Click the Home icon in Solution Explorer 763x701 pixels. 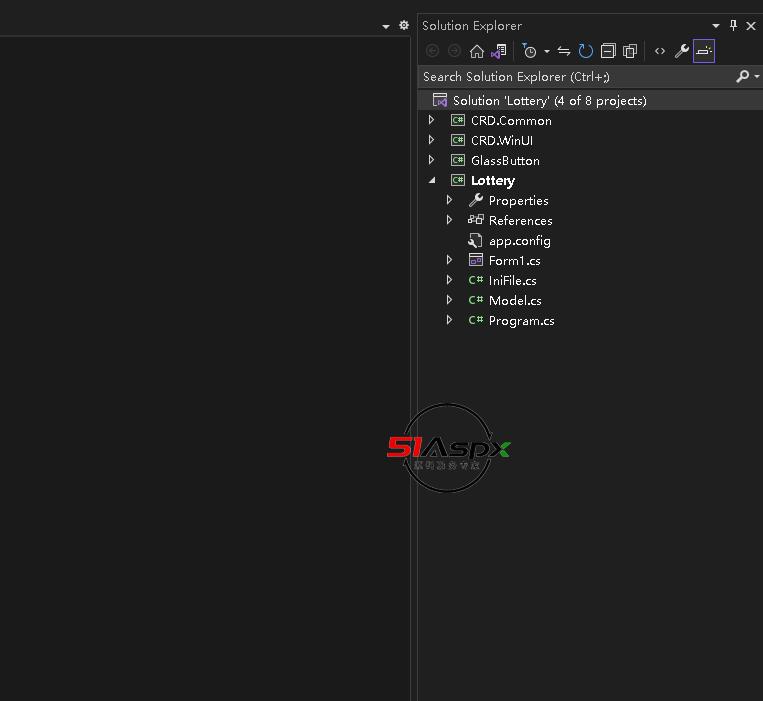(x=477, y=51)
